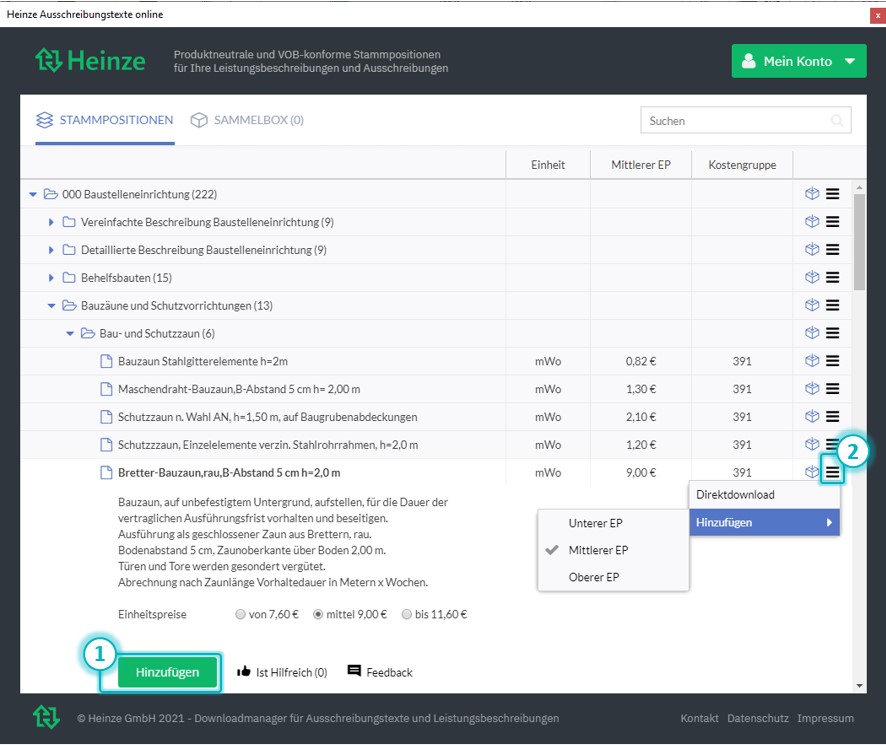The height and width of the screenshot is (745, 886).
Task: Open the Impressum footer link
Action: tap(826, 718)
